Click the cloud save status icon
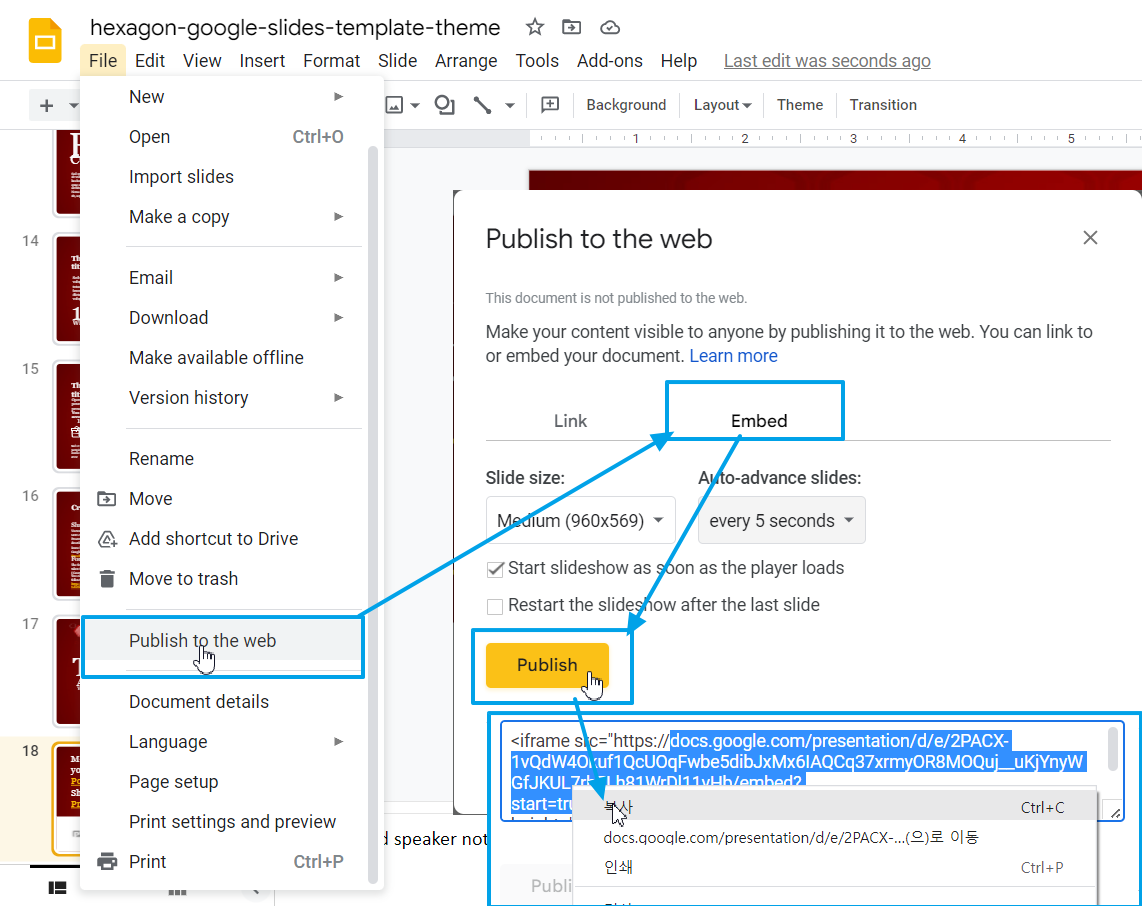 610,28
